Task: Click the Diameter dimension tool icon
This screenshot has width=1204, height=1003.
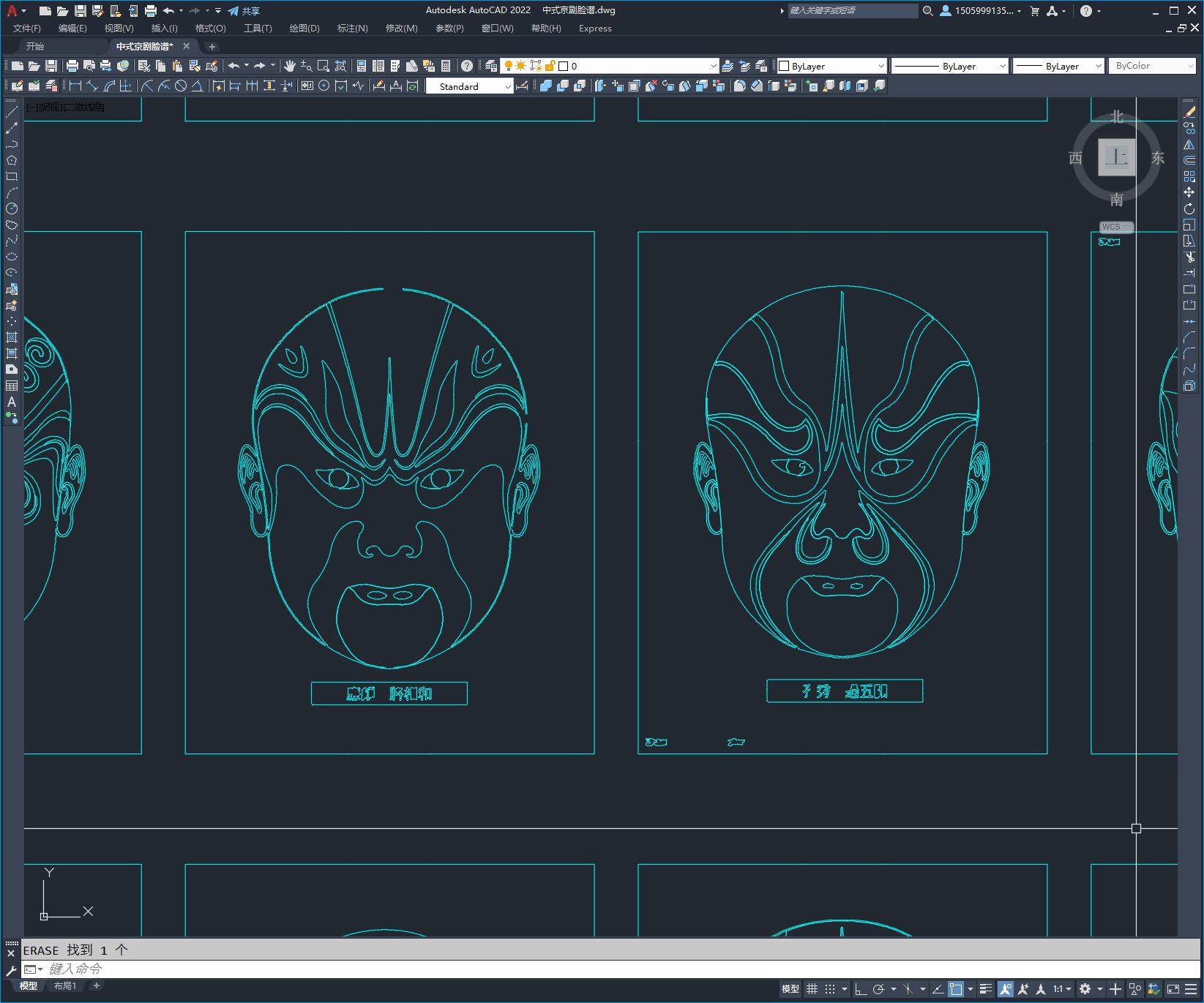Action: [181, 86]
